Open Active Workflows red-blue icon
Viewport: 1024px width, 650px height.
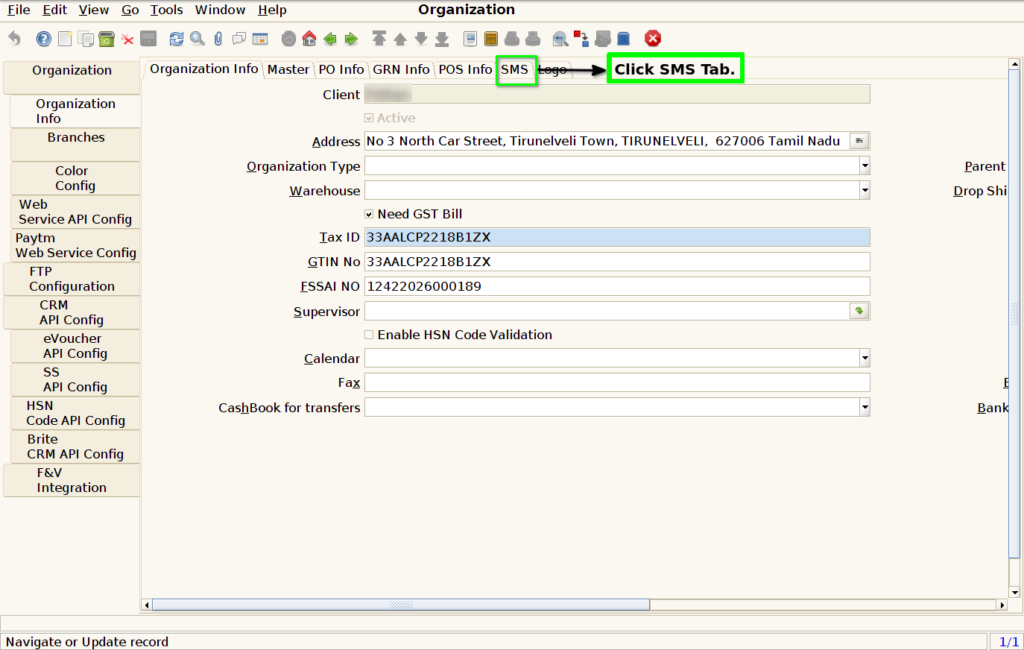click(x=581, y=39)
